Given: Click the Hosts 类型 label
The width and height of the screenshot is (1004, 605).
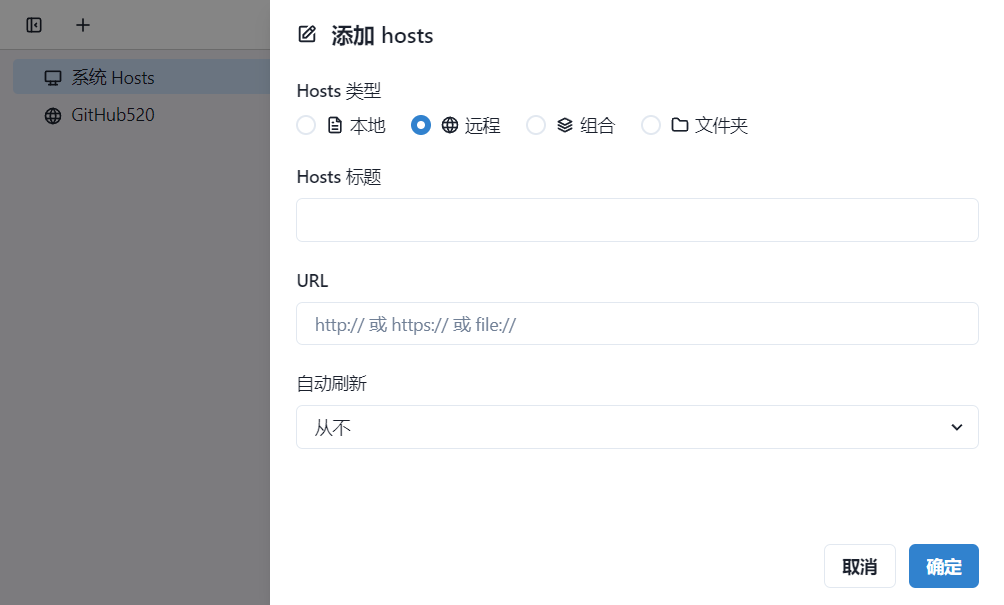Looking at the screenshot, I should point(339,91).
